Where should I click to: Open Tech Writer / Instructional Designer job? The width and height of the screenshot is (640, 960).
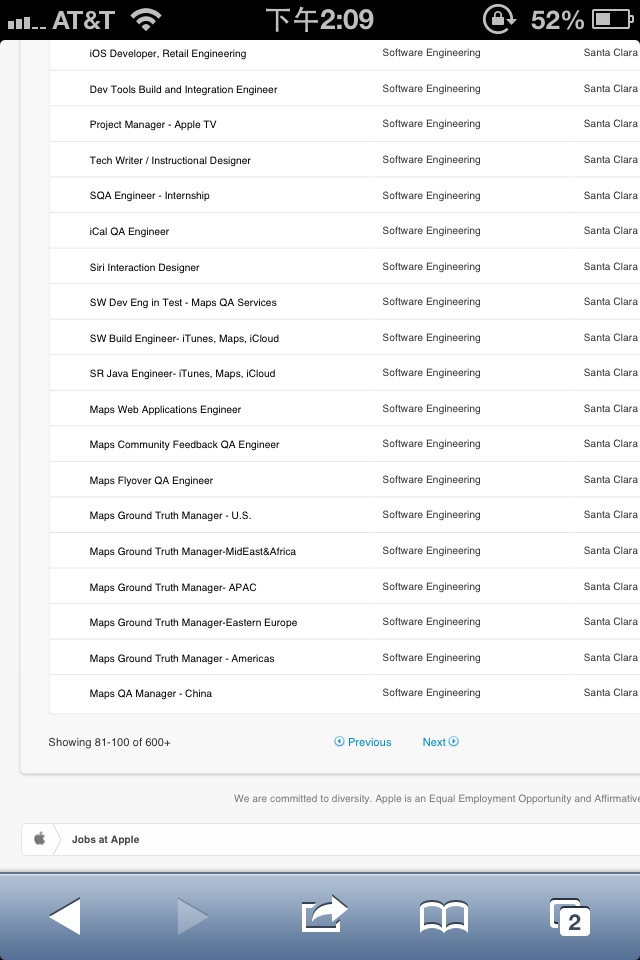pos(170,160)
